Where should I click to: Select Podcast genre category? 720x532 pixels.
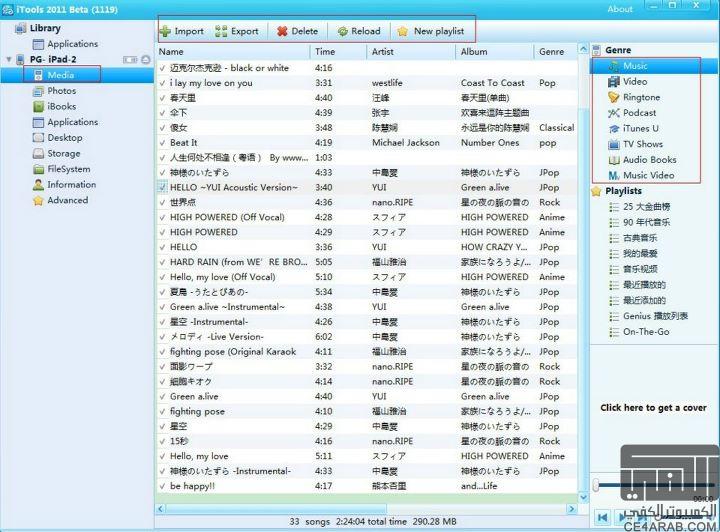tap(632, 113)
